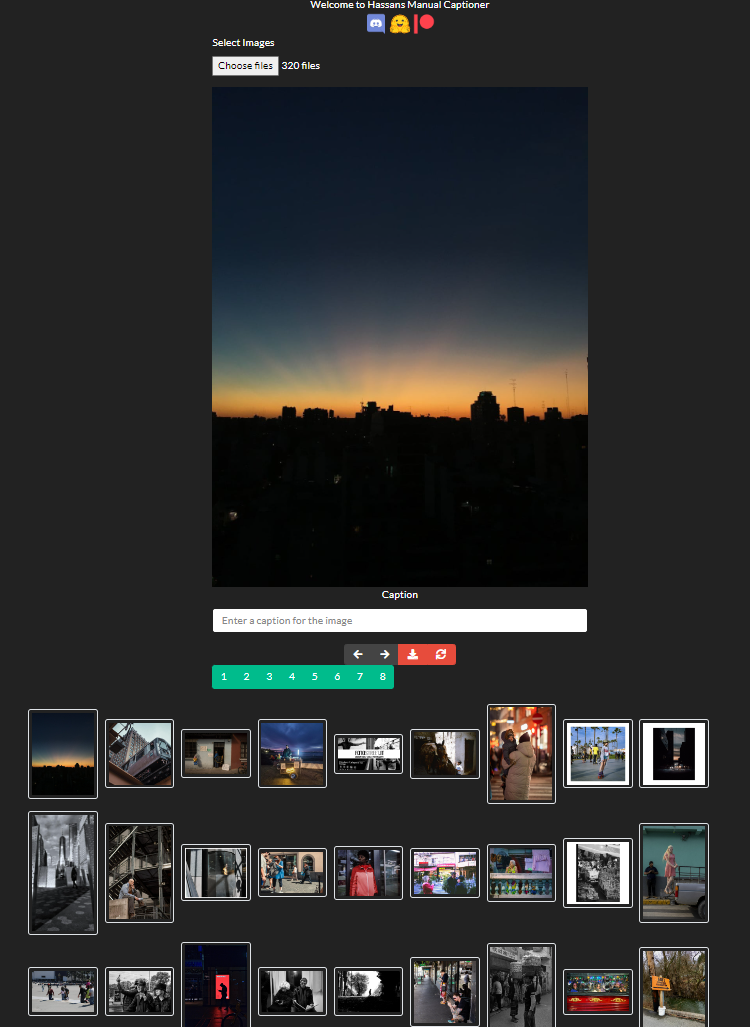Select the monochrome pointing man thumbnail
The height and width of the screenshot is (1027, 750).
click(140, 992)
